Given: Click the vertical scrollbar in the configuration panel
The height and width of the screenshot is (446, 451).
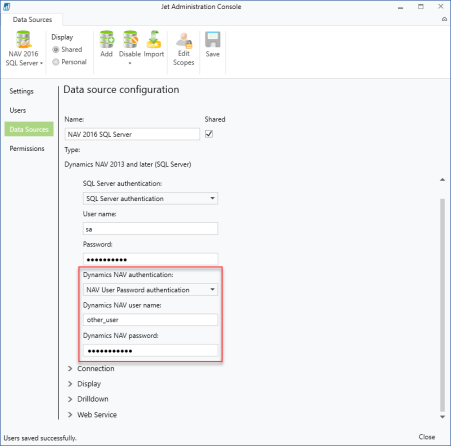Looking at the screenshot, I should click(x=442, y=305).
